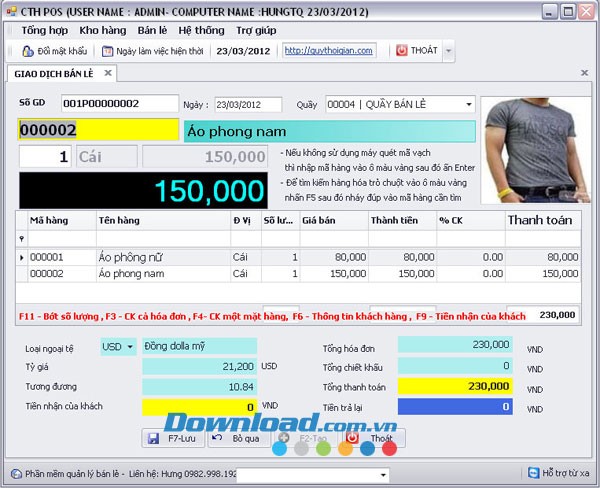Screen dimensions: 600x488
Task: Open the guythoigian.com link
Action: tap(329, 51)
